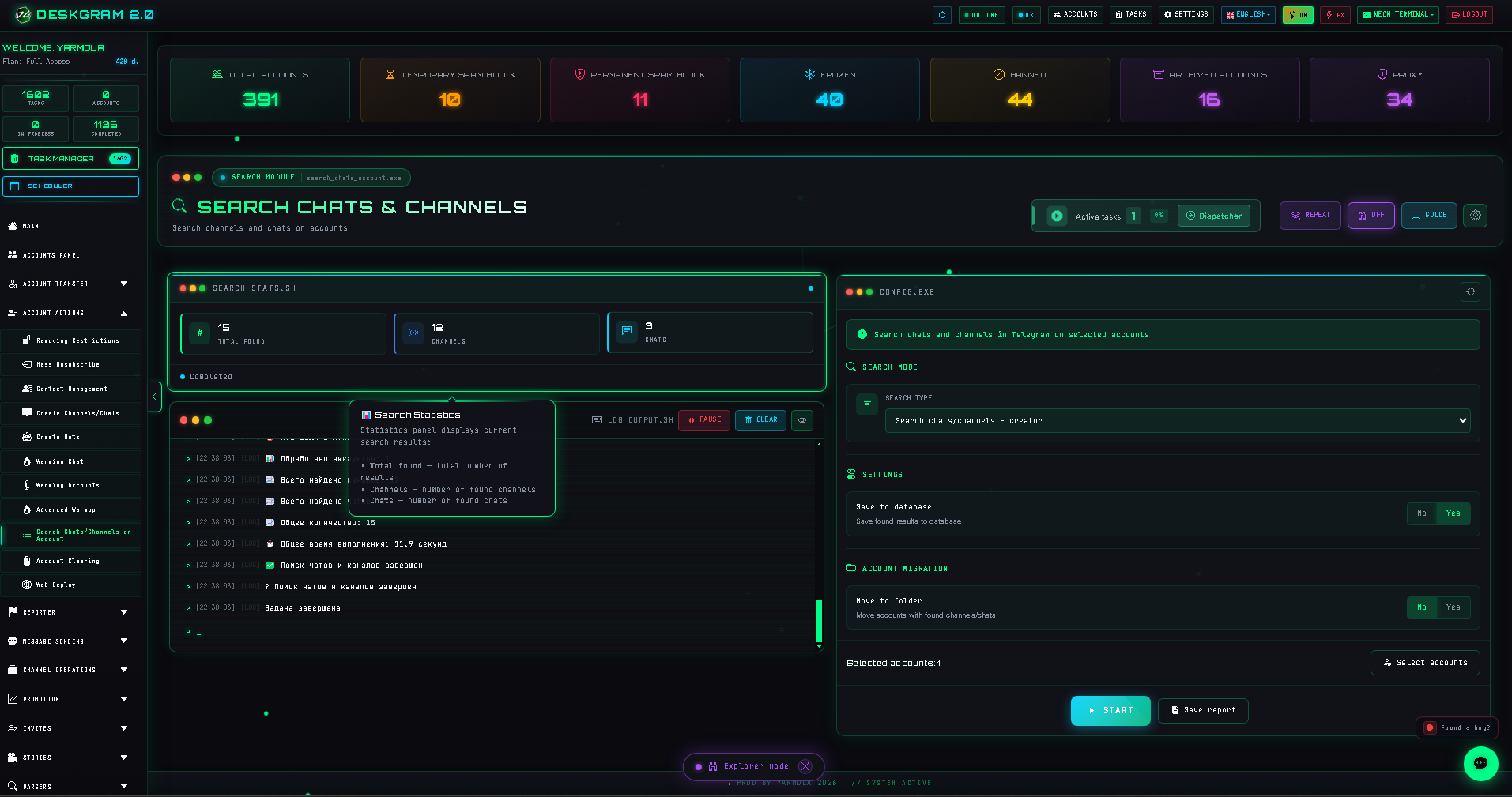
Task: Expand the Message Sending section
Action: click(x=70, y=641)
